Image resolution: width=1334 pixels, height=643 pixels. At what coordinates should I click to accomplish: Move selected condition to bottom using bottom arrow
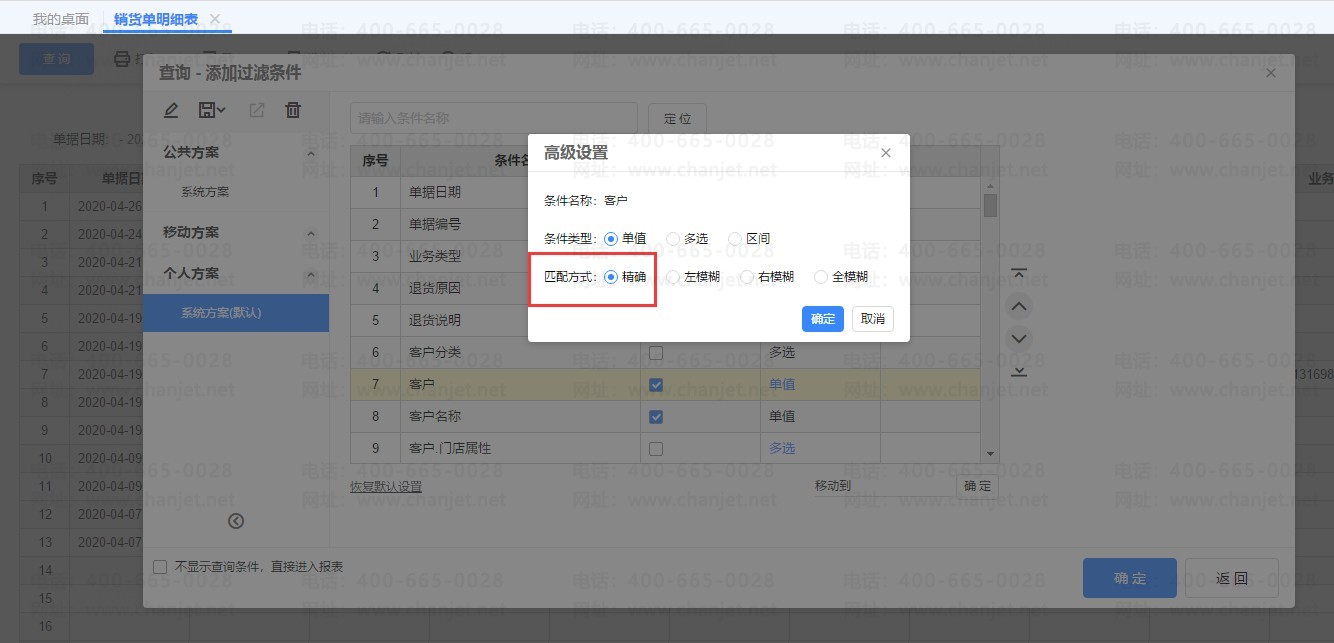[1019, 371]
